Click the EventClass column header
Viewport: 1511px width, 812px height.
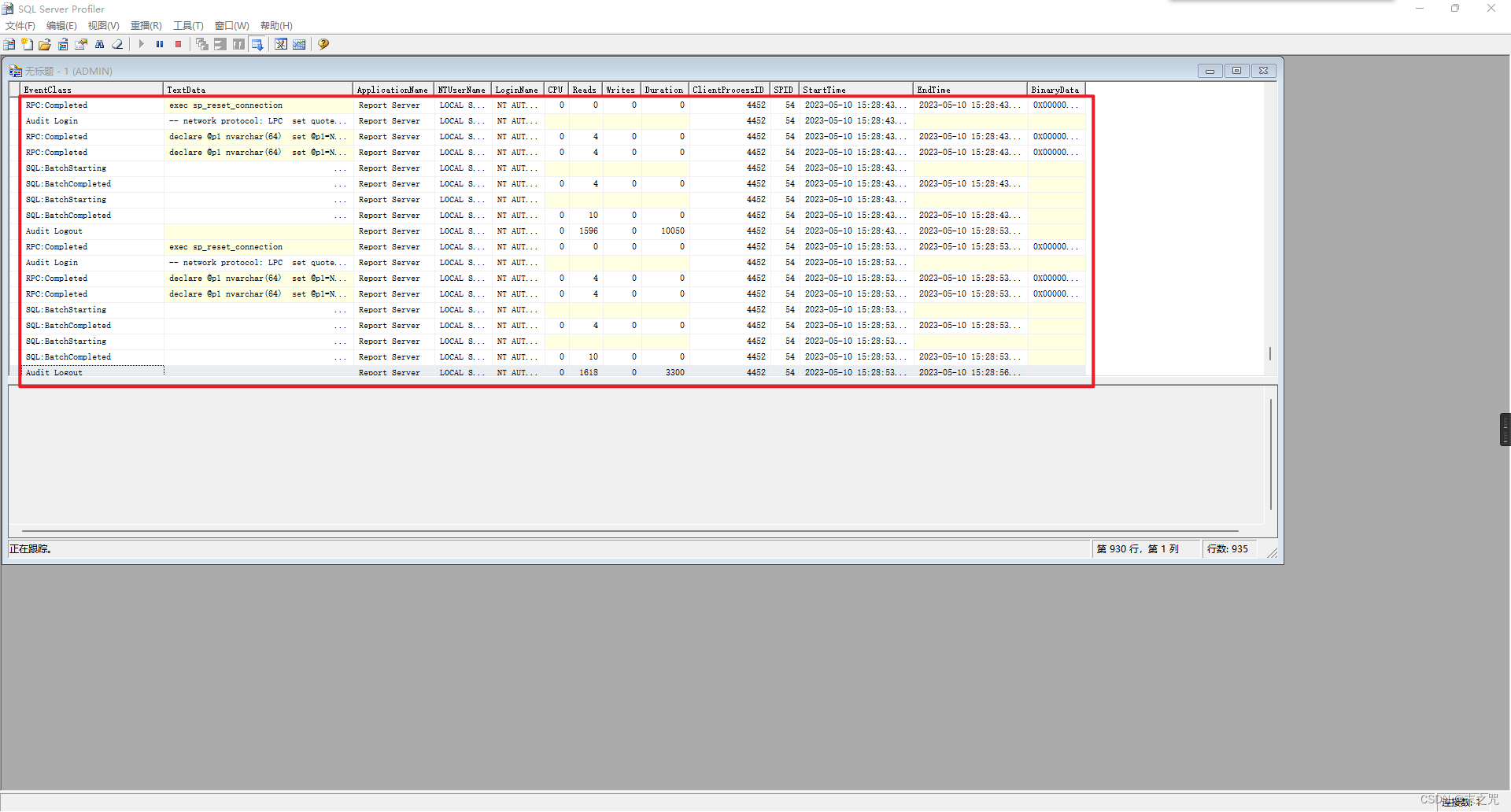[92, 90]
